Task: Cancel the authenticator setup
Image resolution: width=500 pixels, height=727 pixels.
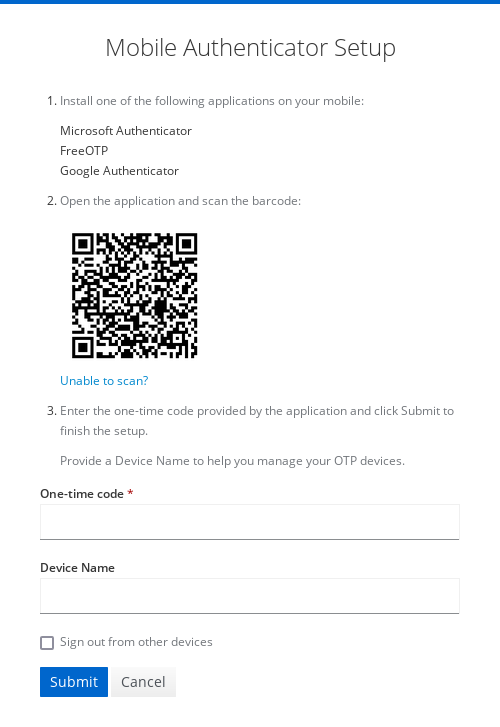Action: [x=143, y=682]
